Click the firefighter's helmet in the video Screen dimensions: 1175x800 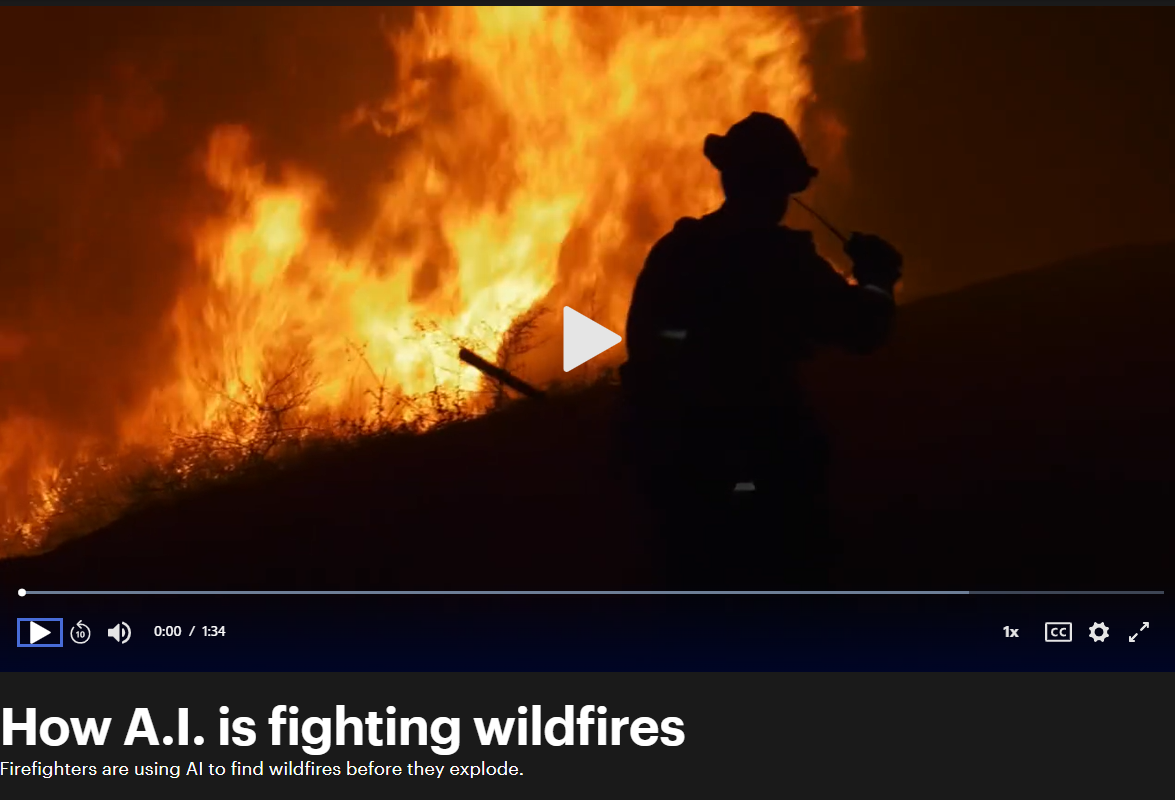(x=758, y=148)
